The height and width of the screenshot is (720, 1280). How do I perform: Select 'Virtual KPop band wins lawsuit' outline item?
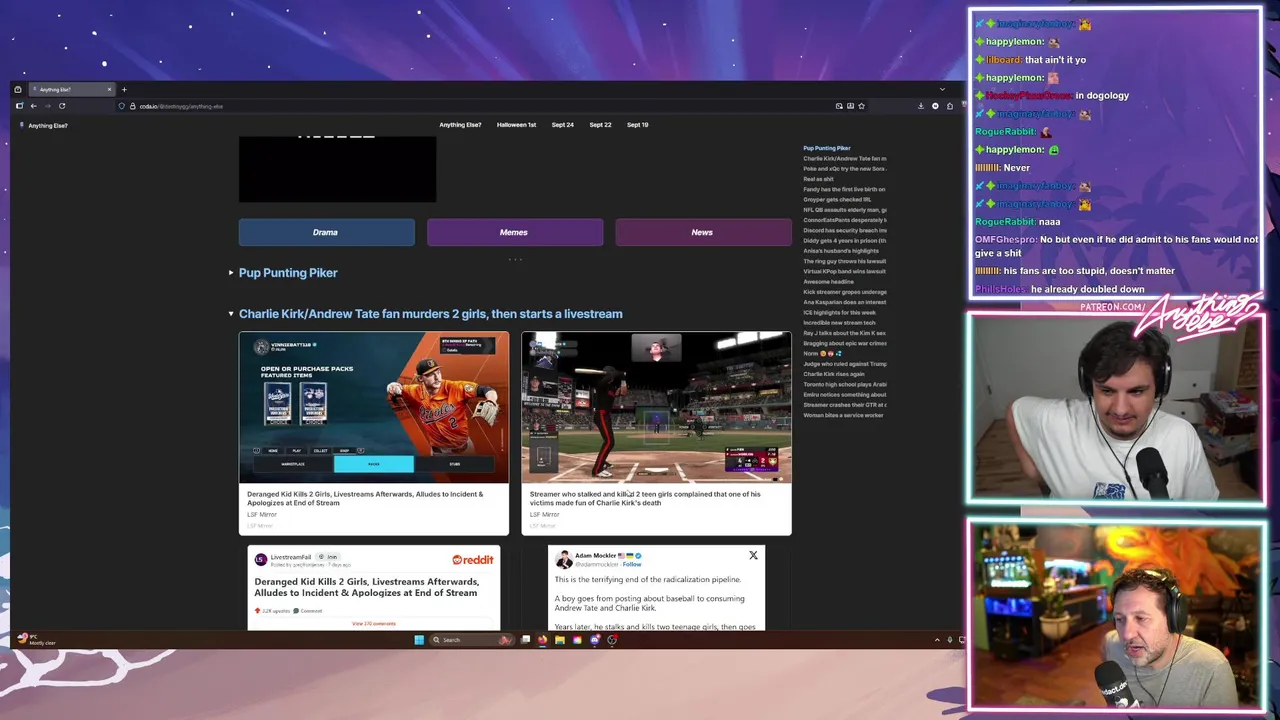coord(844,272)
